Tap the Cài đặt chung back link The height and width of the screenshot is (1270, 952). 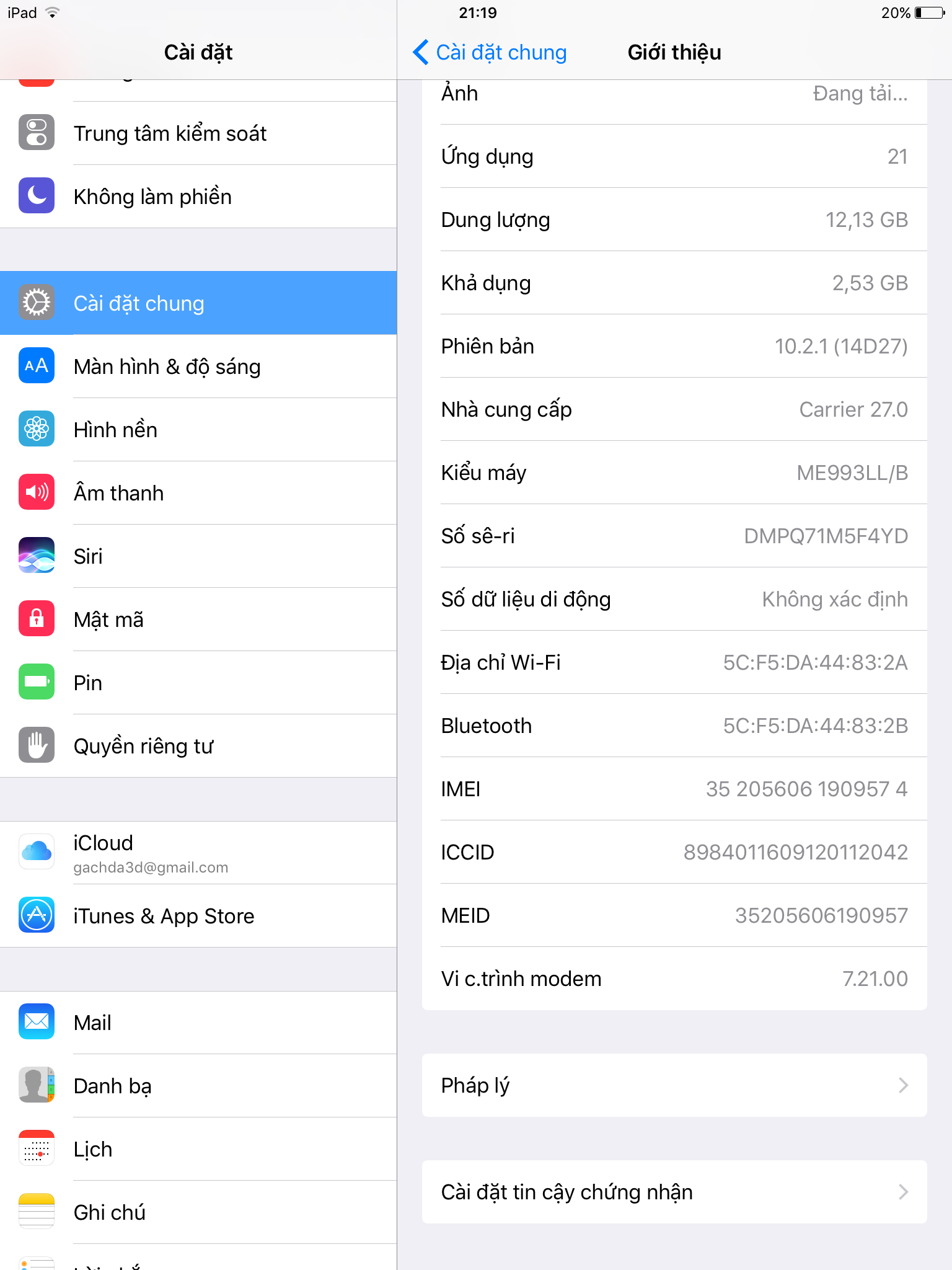click(501, 53)
